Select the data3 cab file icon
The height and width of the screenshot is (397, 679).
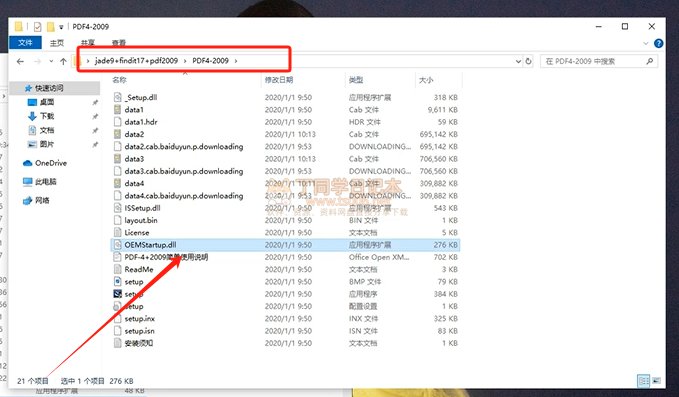(x=117, y=159)
